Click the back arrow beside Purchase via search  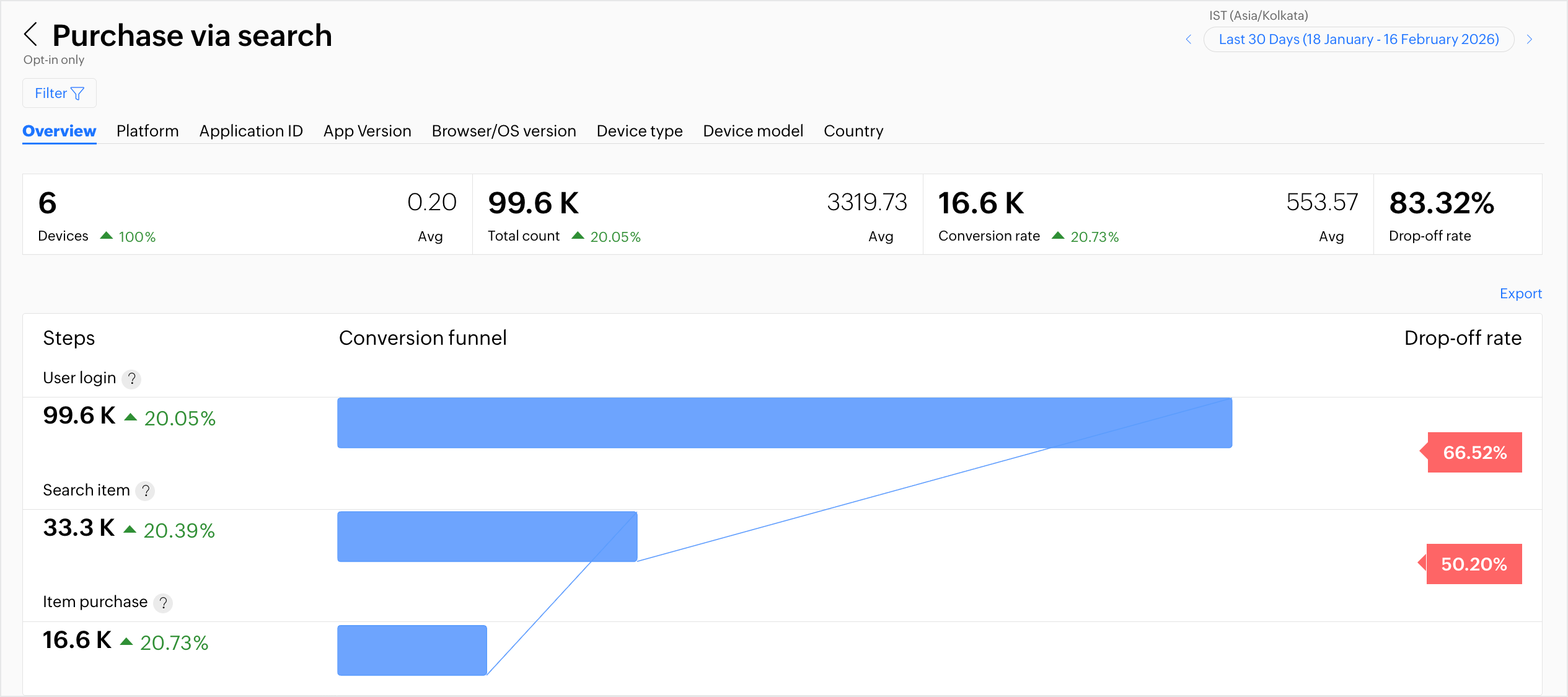click(31, 35)
